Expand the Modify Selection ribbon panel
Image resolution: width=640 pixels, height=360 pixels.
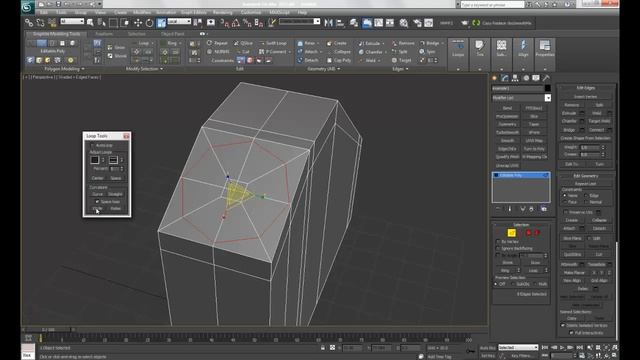click(x=144, y=69)
